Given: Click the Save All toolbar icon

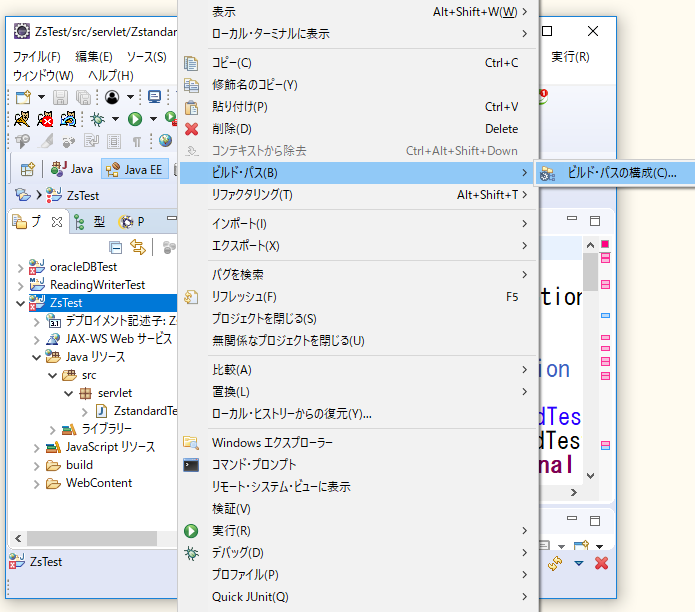Looking at the screenshot, I should 83,97.
